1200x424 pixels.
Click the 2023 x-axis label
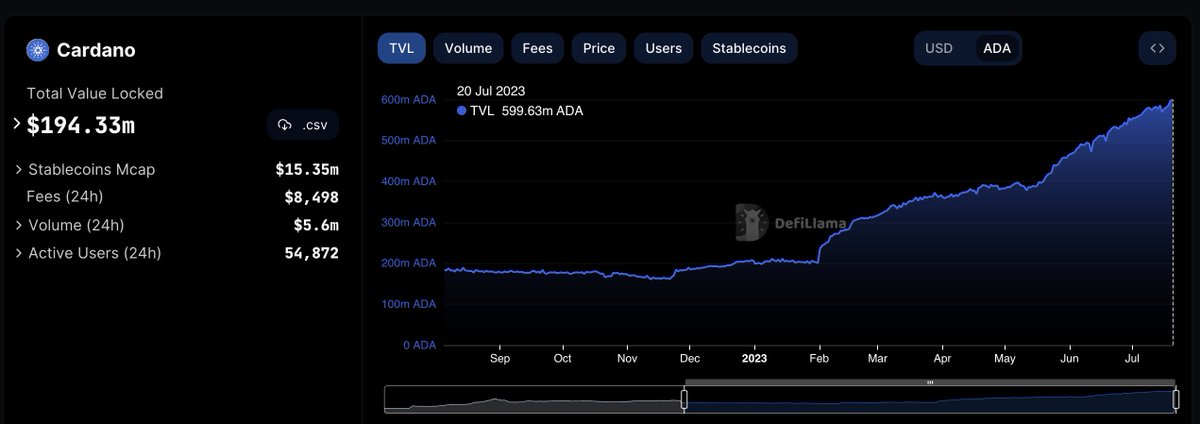(753, 357)
